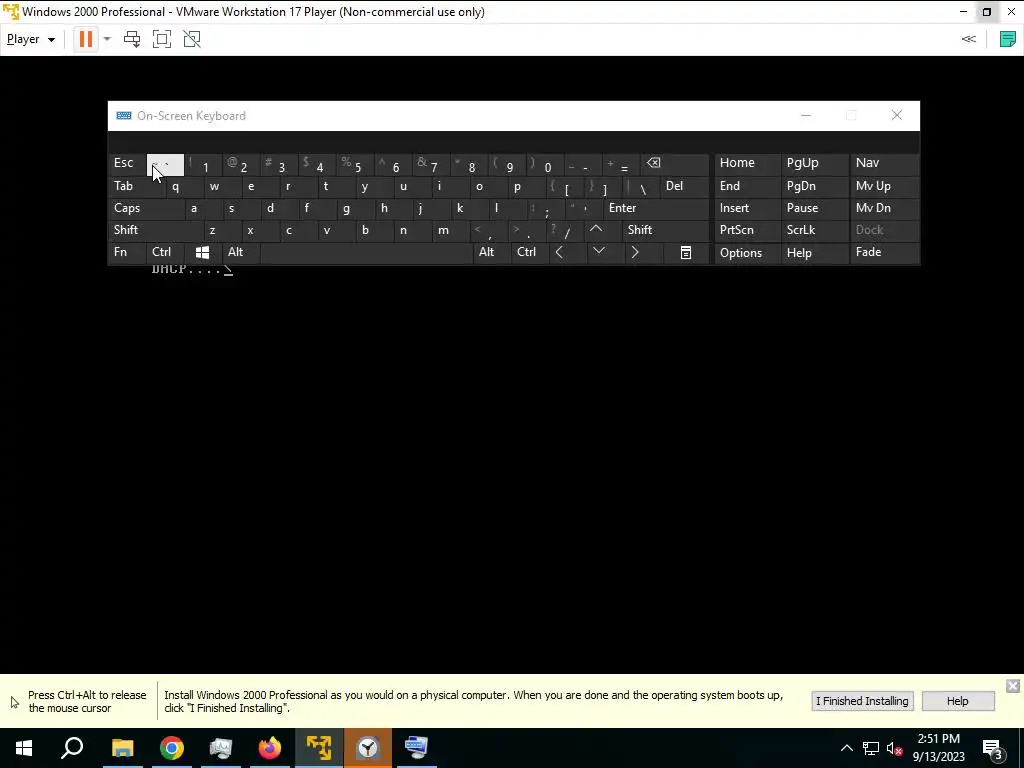Image resolution: width=1024 pixels, height=768 pixels.
Task: Open the notification center icon
Action: [993, 748]
